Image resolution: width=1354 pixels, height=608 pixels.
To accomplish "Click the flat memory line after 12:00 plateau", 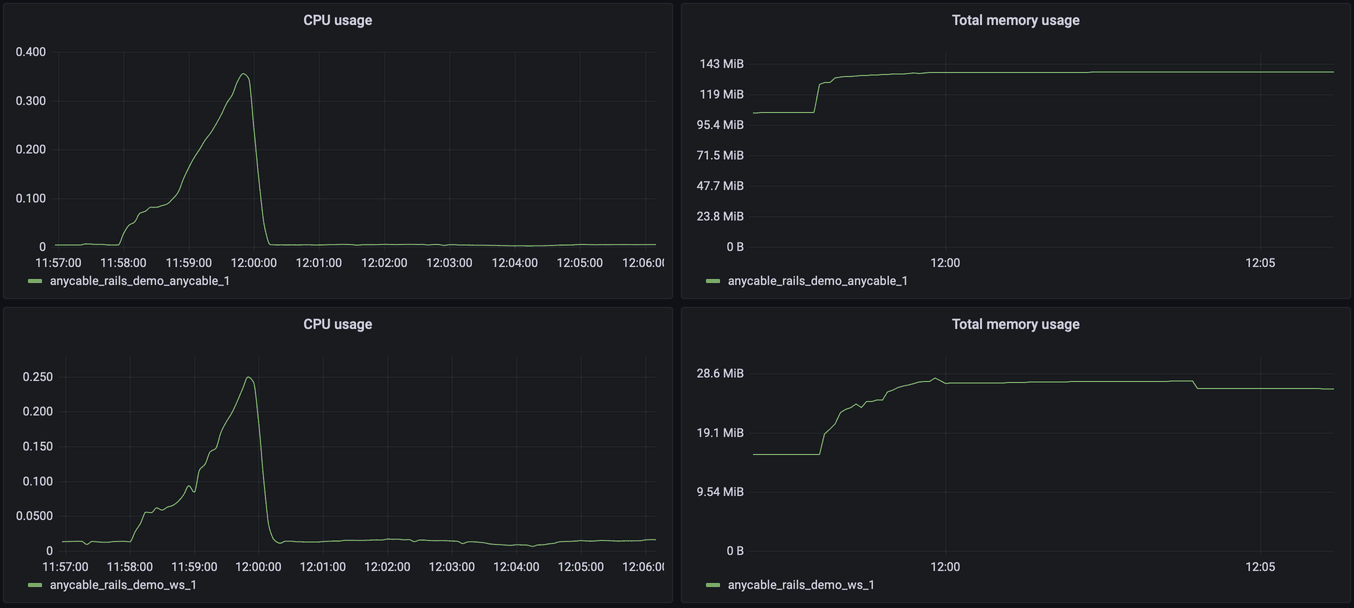I will coord(1100,71).
